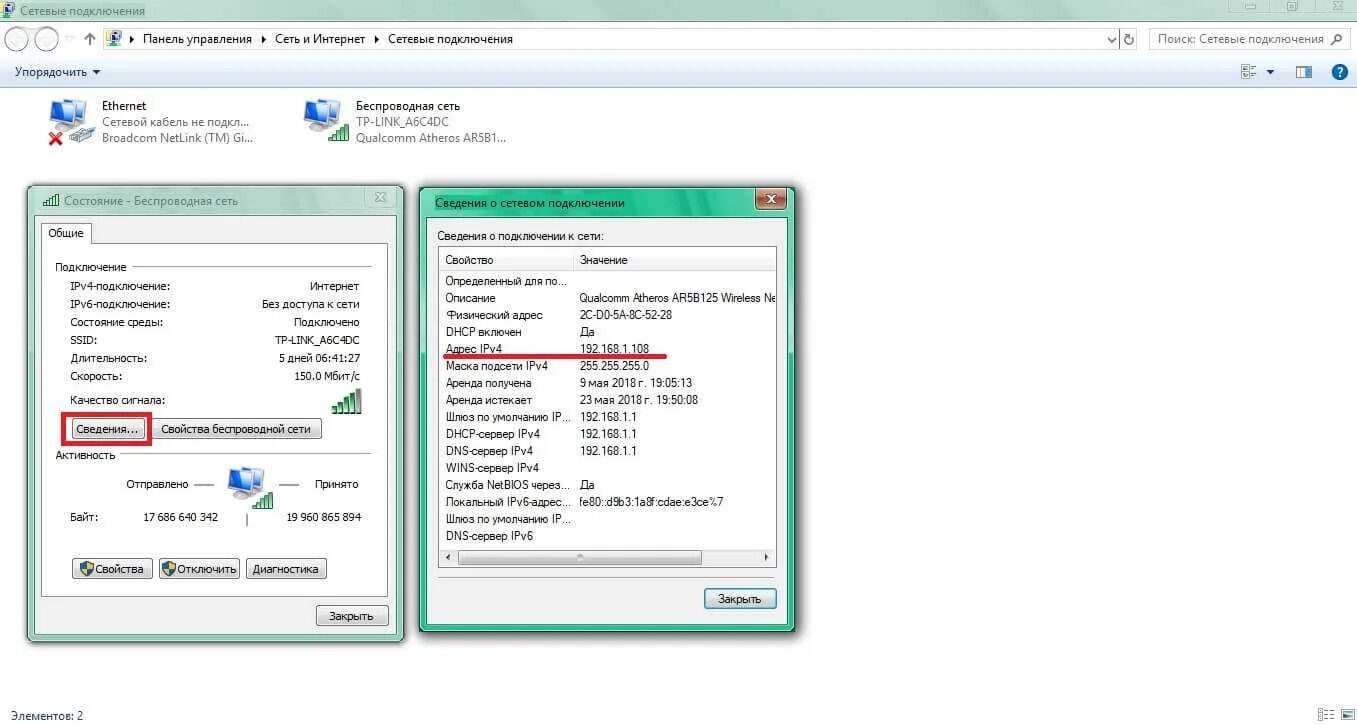Viewport: 1357px width, 725px height.
Task: Click the Отключить button
Action: (x=199, y=569)
